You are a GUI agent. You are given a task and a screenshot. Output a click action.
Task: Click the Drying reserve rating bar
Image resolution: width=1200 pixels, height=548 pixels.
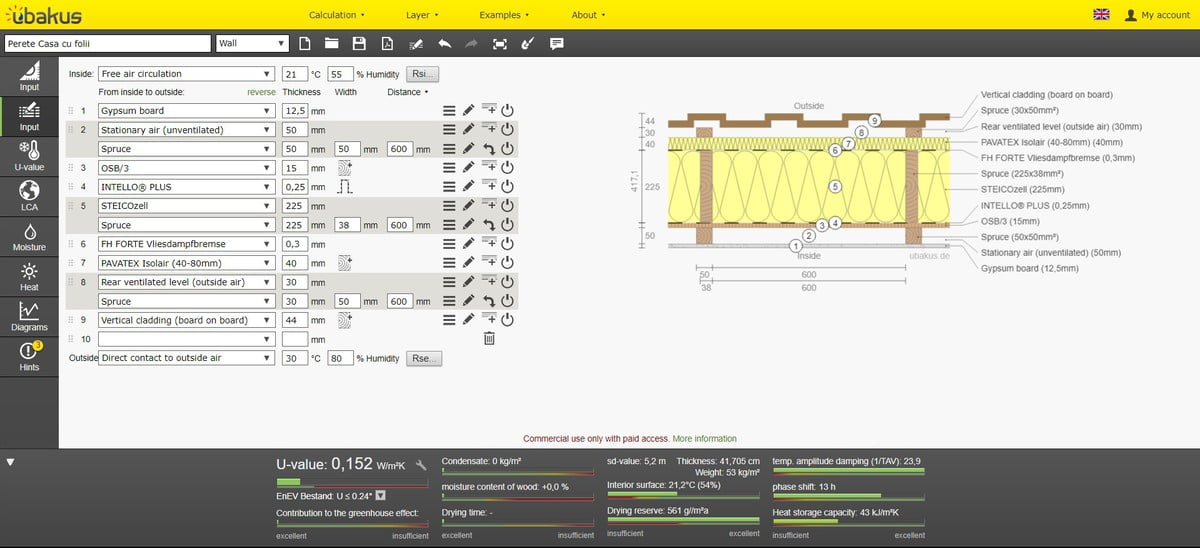(x=683, y=521)
